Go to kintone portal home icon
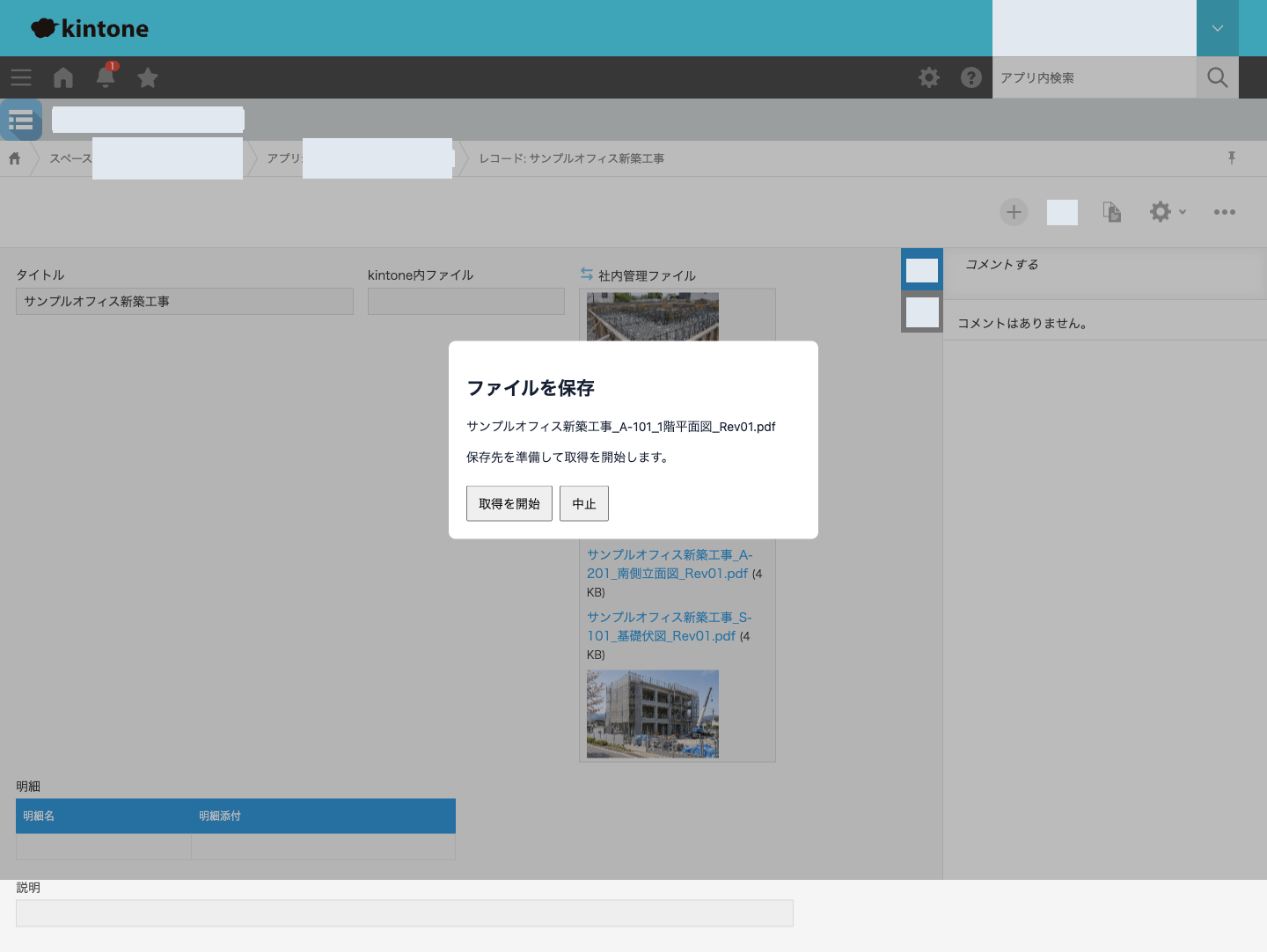This screenshot has height=952, width=1267. (x=63, y=77)
